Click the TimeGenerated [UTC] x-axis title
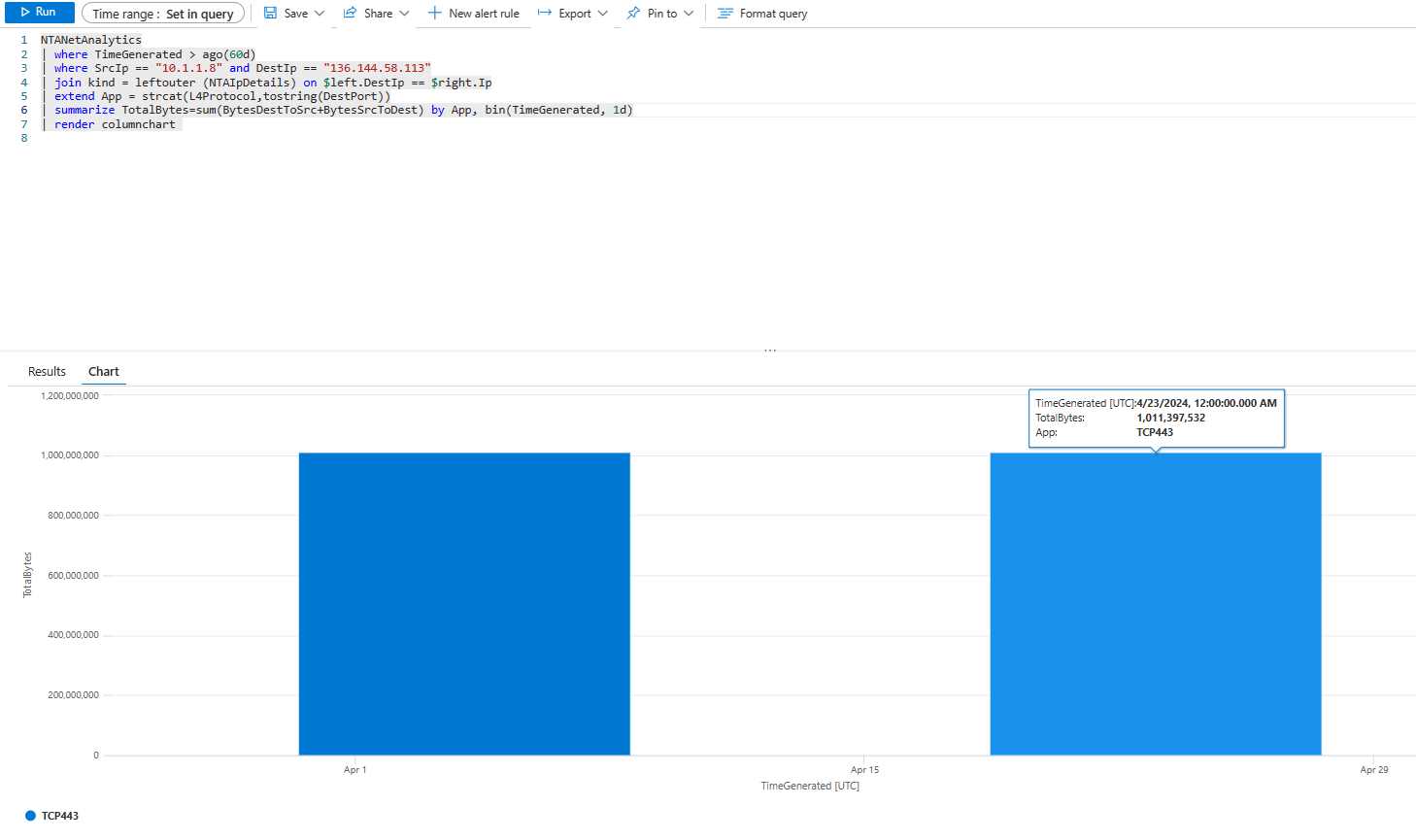 (x=810, y=786)
